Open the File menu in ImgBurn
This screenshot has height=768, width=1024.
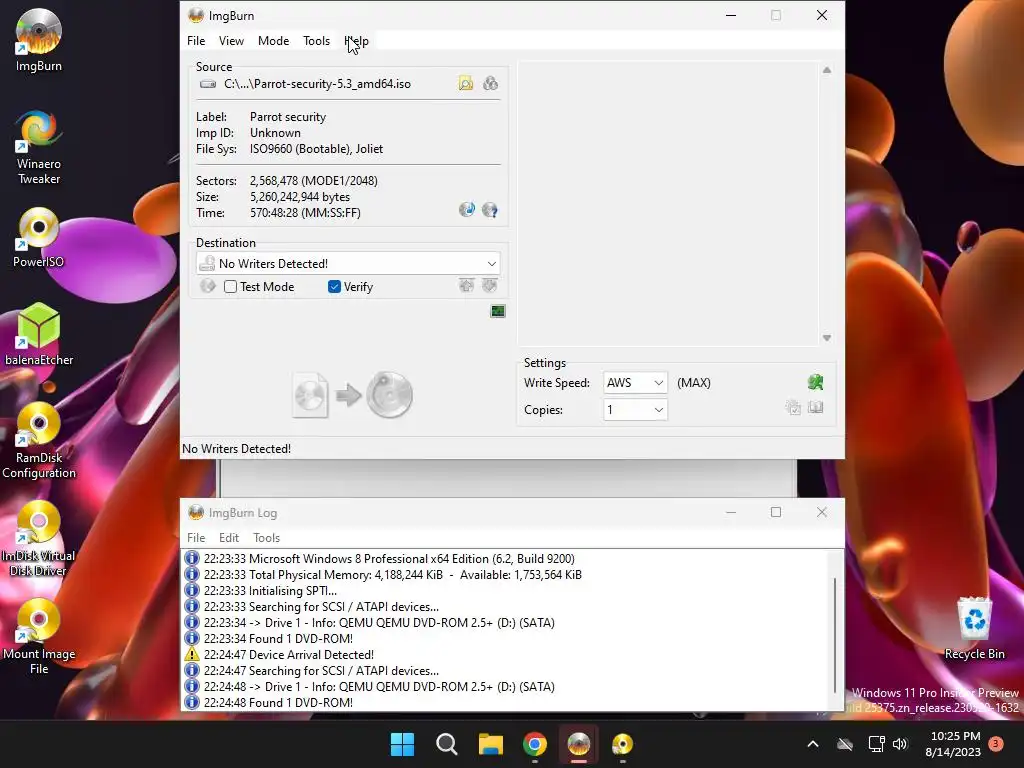pos(196,40)
